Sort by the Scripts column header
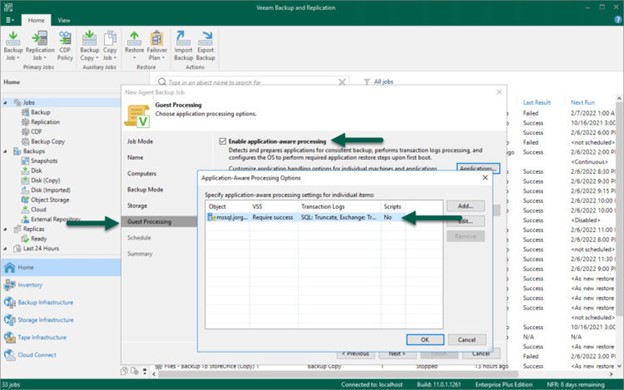 pos(393,207)
